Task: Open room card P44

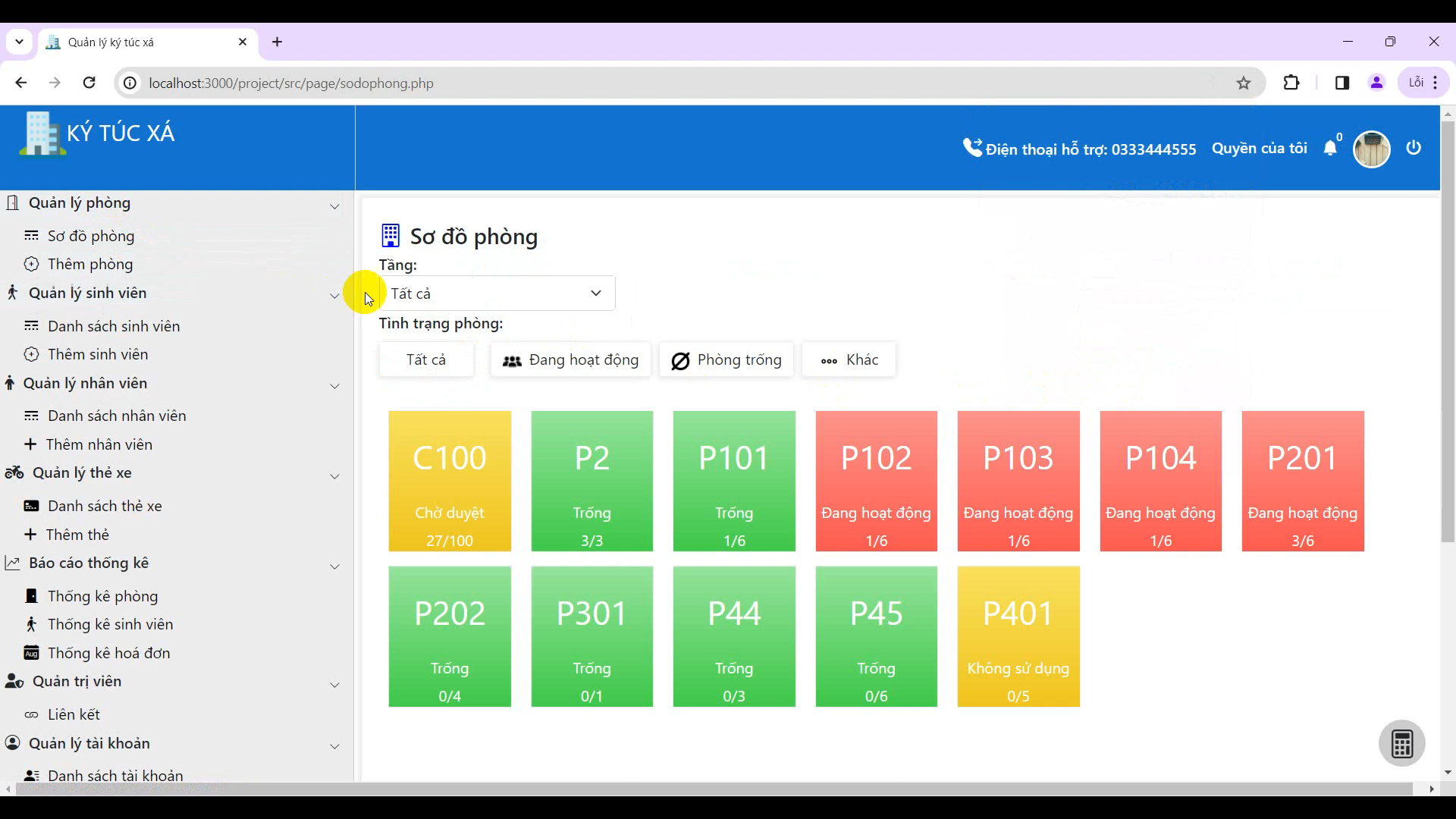Action: coord(734,636)
